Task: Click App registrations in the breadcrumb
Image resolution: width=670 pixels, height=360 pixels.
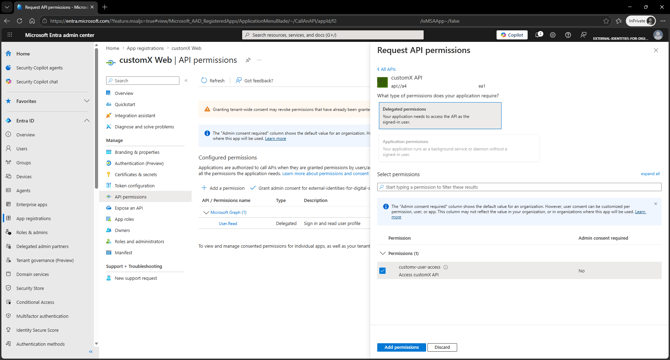Action: click(145, 48)
